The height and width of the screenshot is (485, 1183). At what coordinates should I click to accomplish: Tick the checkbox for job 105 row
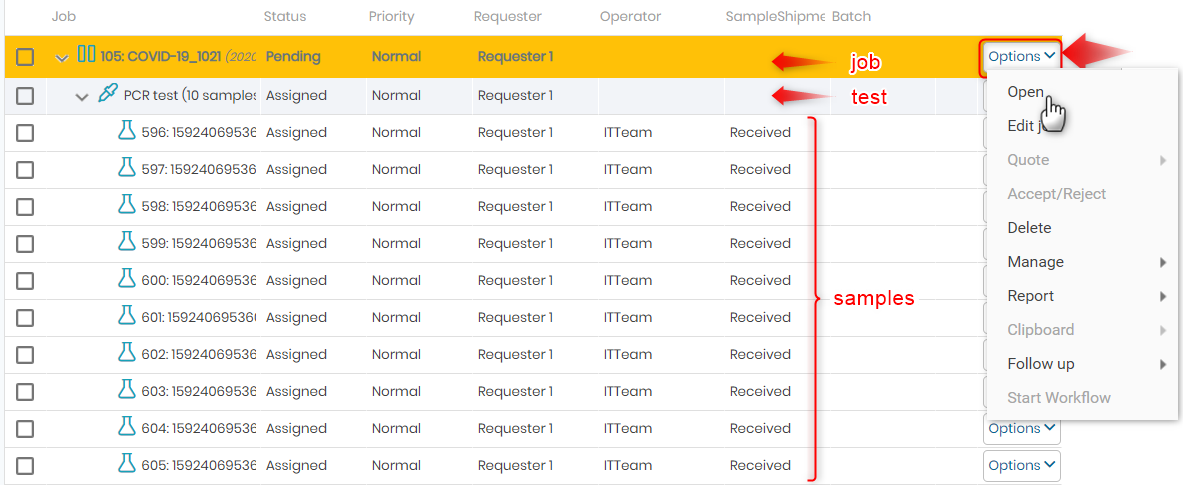pos(25,57)
